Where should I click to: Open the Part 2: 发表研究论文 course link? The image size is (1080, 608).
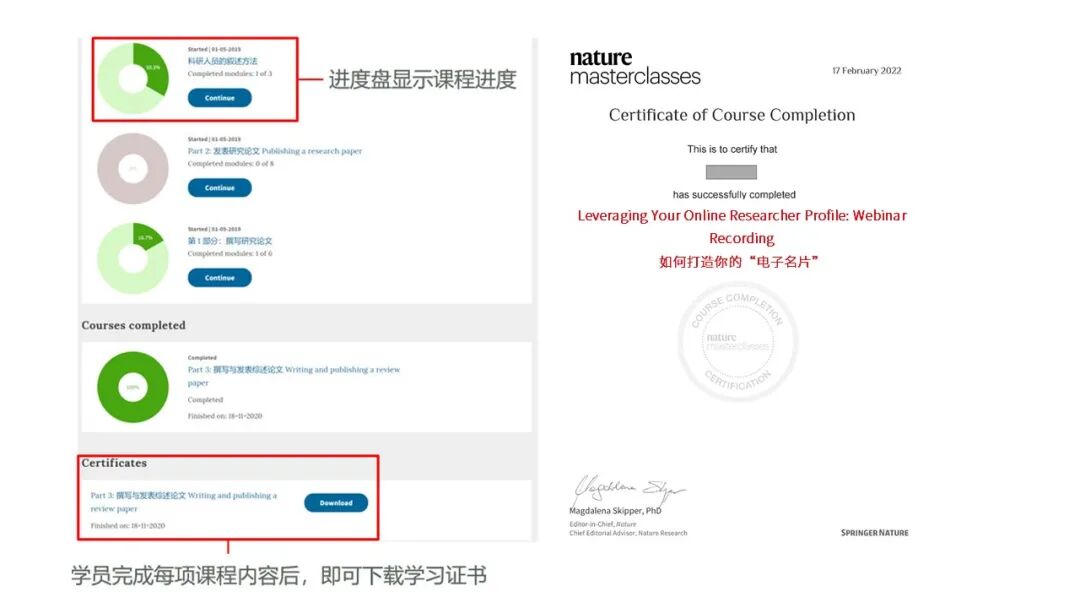[275, 151]
